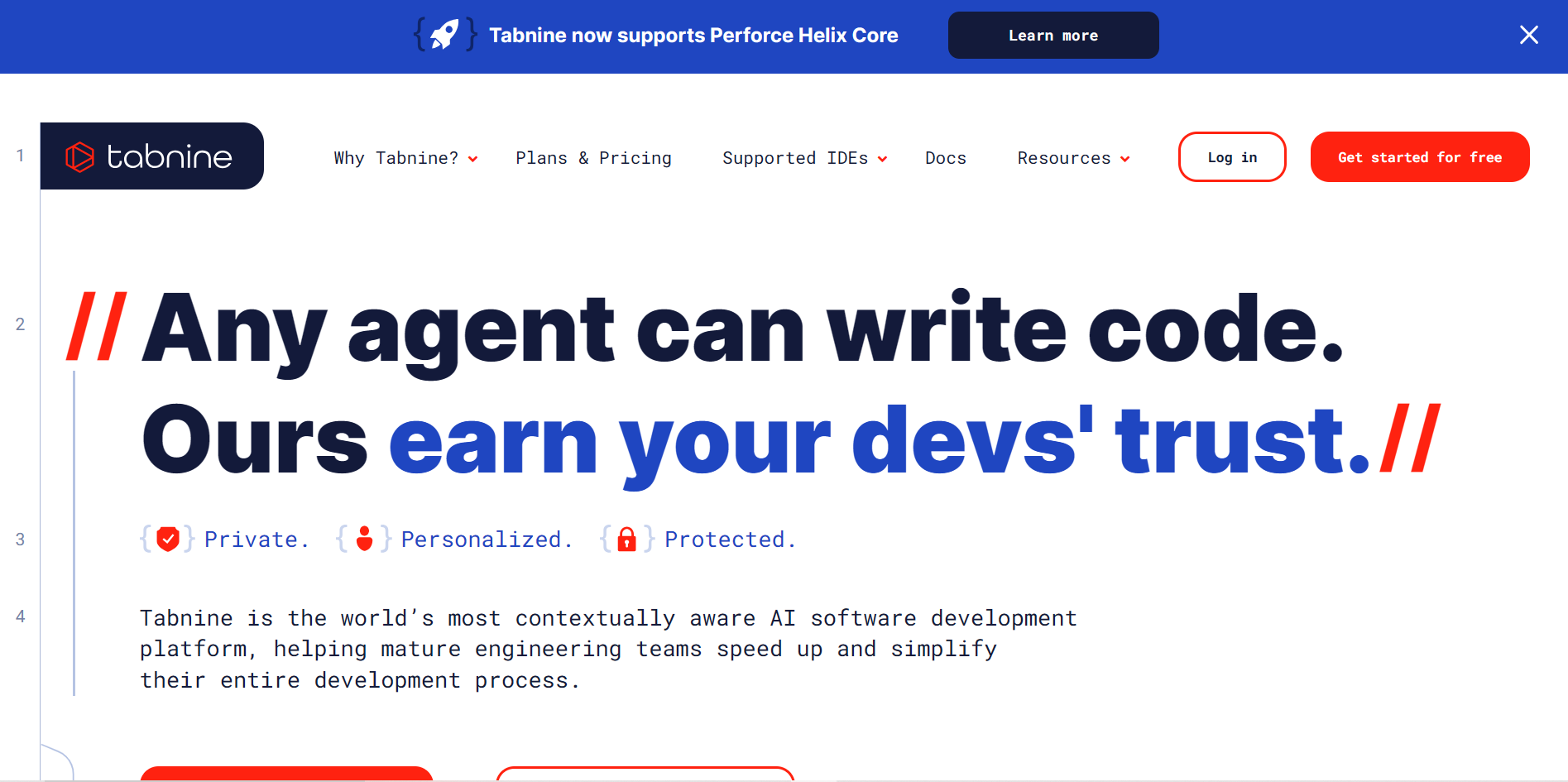Click the banner text about Perforce Helix Core
The width and height of the screenshot is (1568, 782).
coord(693,36)
